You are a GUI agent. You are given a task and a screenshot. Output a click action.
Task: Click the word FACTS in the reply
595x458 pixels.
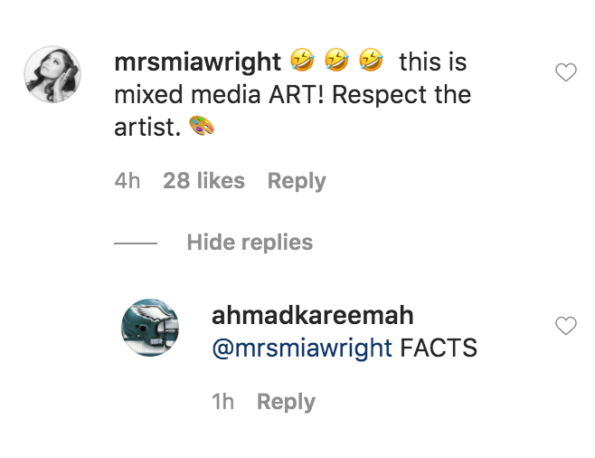point(439,348)
